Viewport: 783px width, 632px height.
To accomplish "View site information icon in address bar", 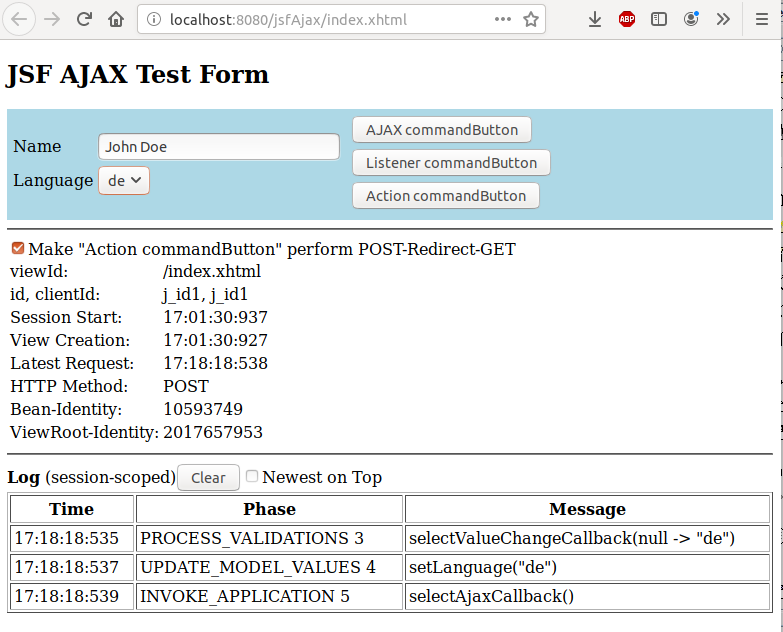I will click(153, 19).
